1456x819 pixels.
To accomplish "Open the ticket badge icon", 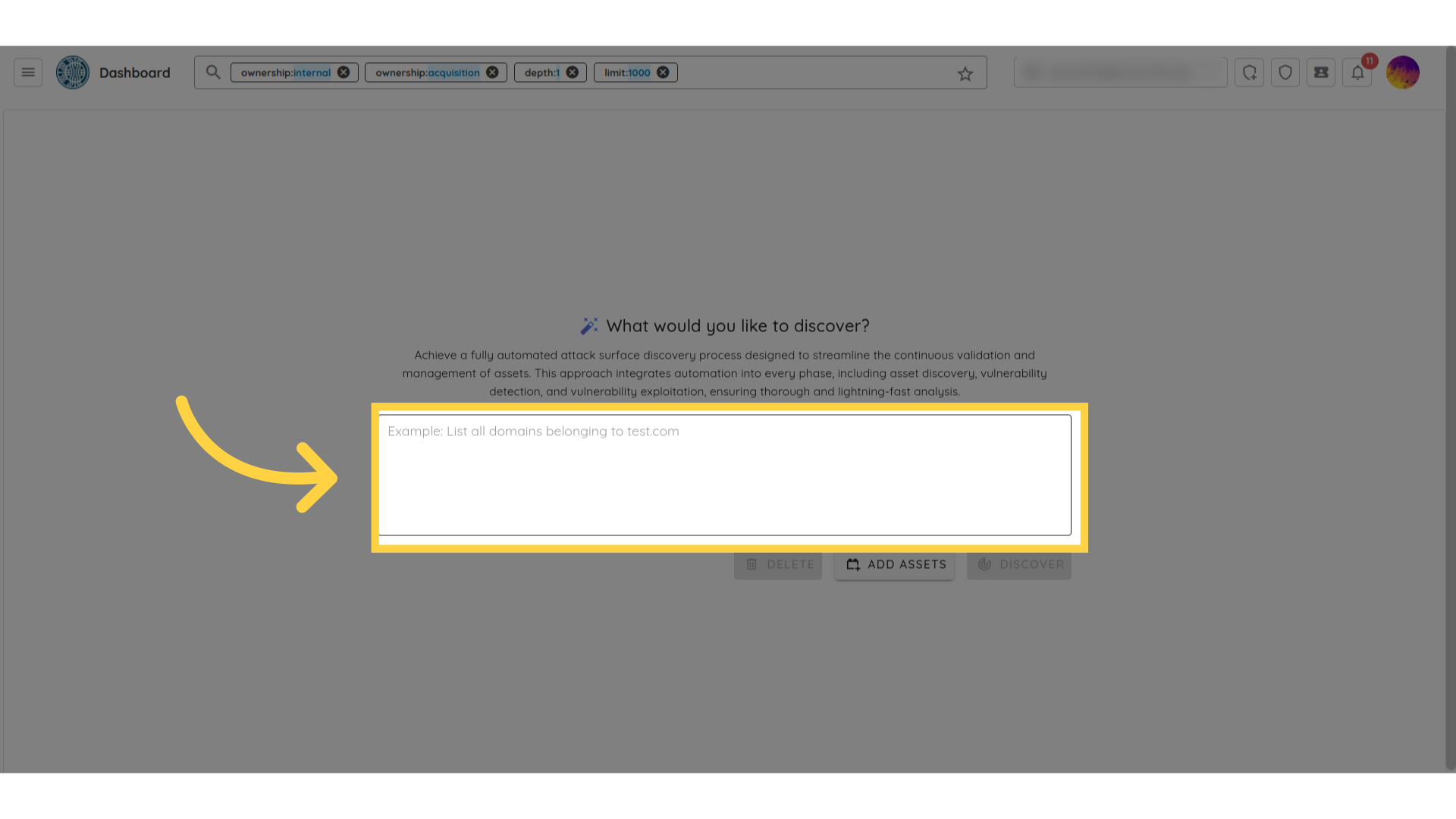I will [x=1321, y=73].
